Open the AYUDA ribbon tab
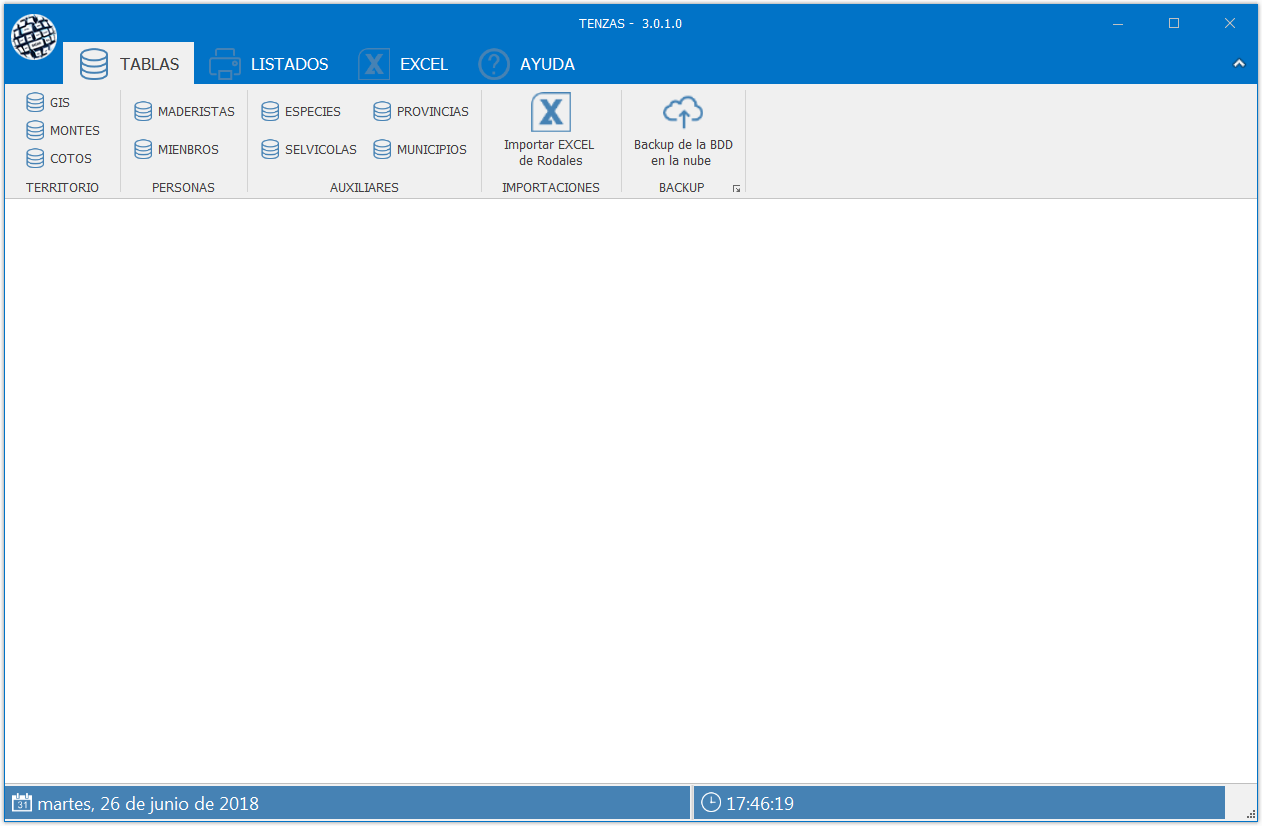This screenshot has width=1262, height=826. [527, 64]
